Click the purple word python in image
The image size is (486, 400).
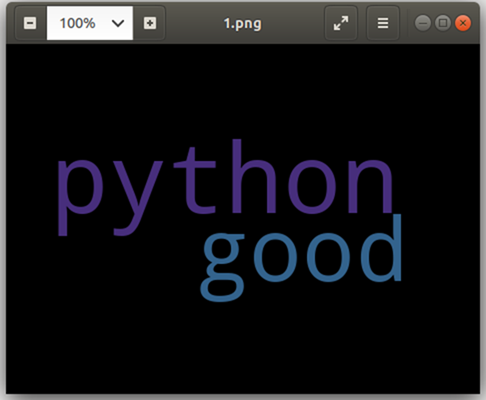225,187
